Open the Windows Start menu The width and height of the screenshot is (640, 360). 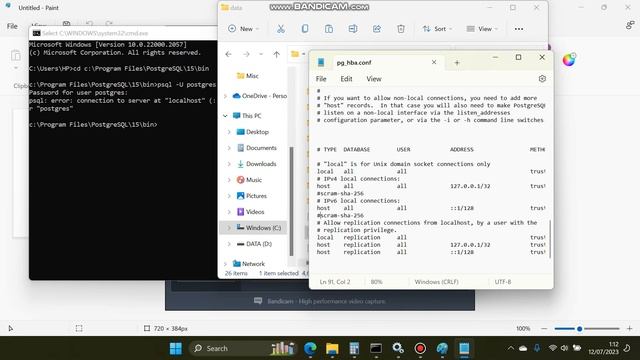pyautogui.click(x=176, y=349)
